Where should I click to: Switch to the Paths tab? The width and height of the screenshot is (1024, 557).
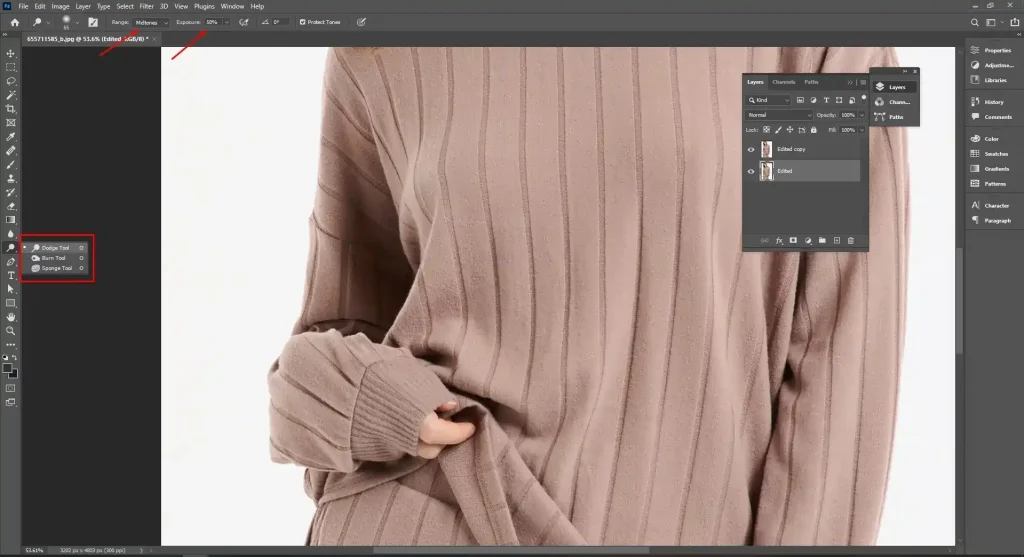tap(811, 82)
